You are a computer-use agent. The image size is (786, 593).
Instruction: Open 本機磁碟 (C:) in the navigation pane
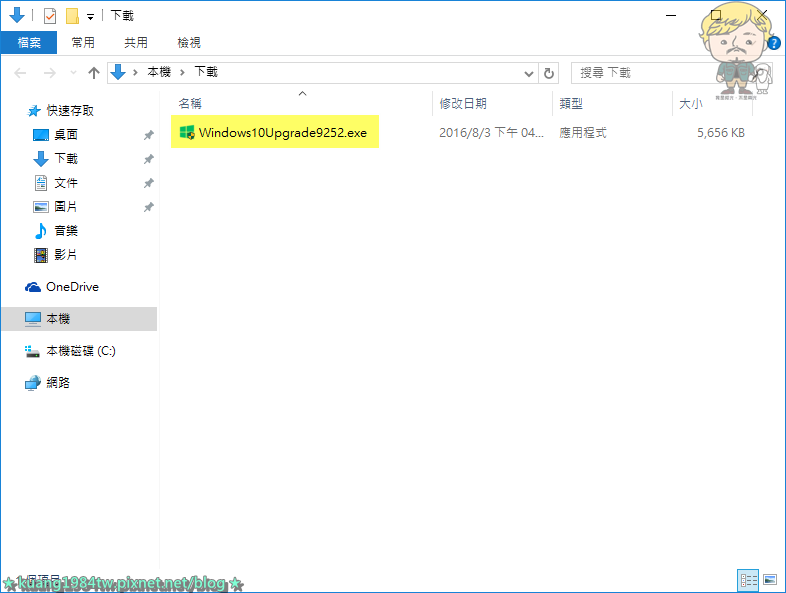tap(80, 351)
